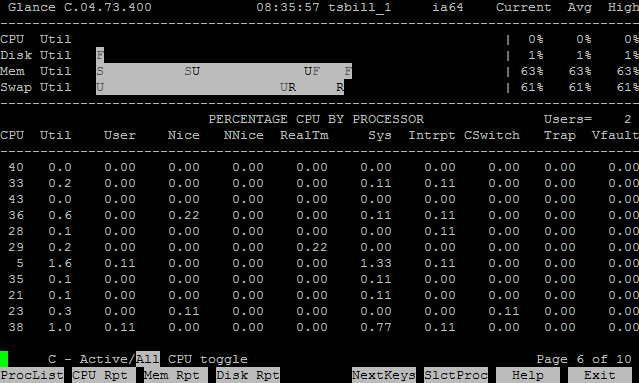Select the row for CPU 38

(x=320, y=327)
